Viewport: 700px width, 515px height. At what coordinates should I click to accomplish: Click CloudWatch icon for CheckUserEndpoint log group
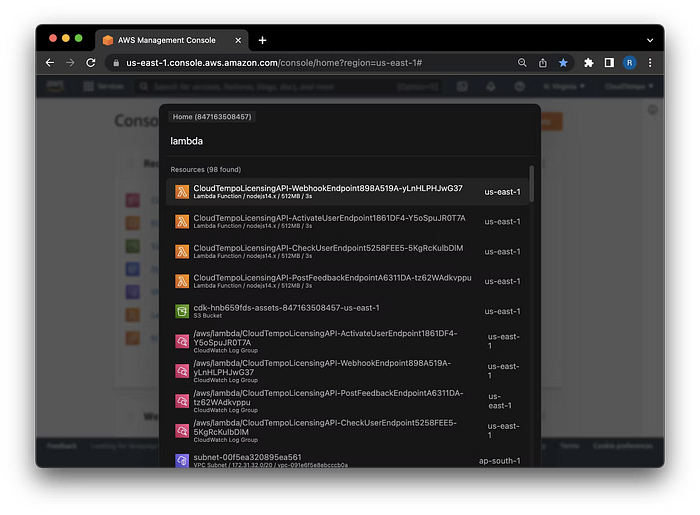coord(182,431)
